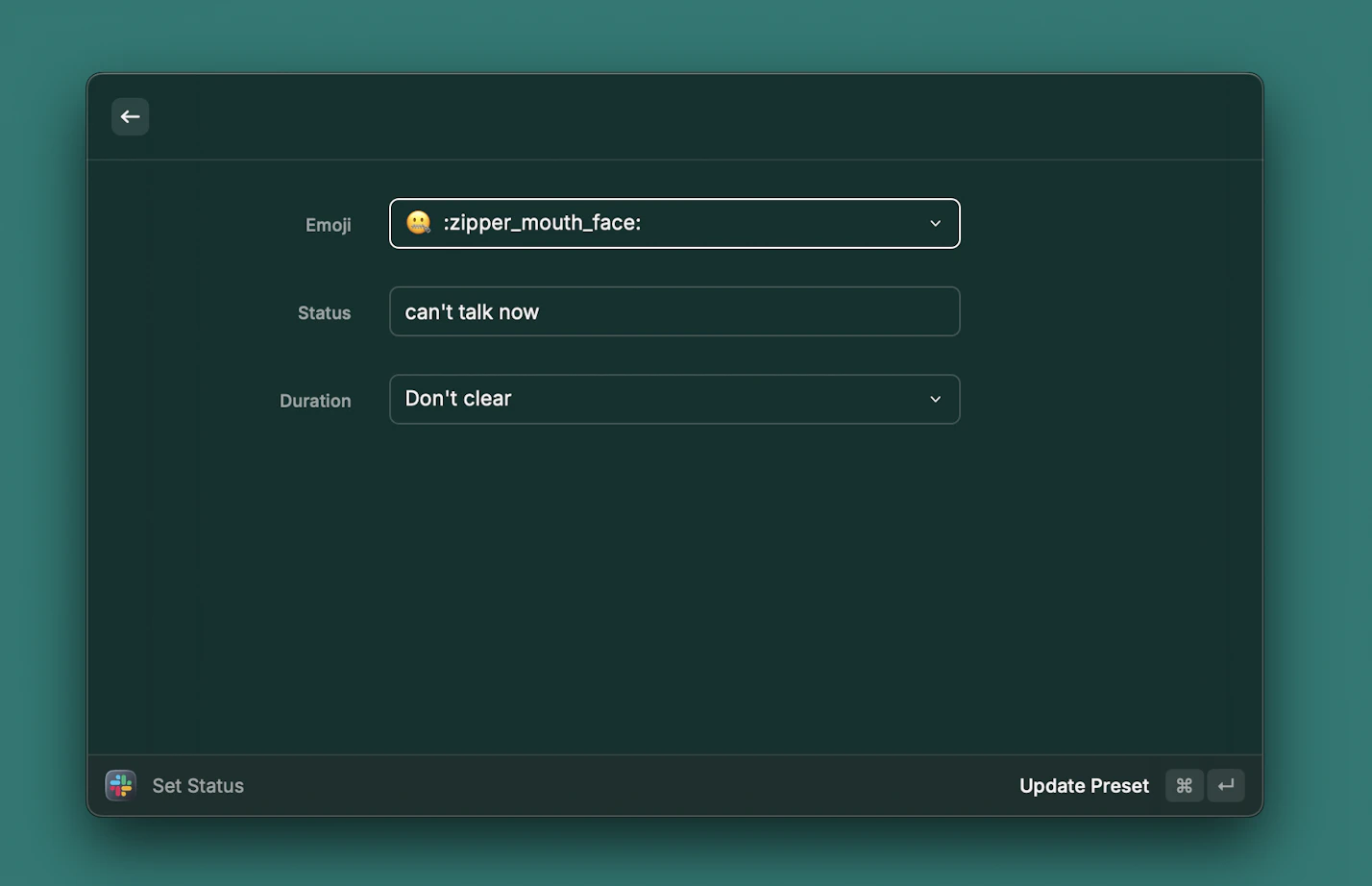Click the Slack icon in the status bar
The width and height of the screenshot is (1372, 886).
pos(120,785)
